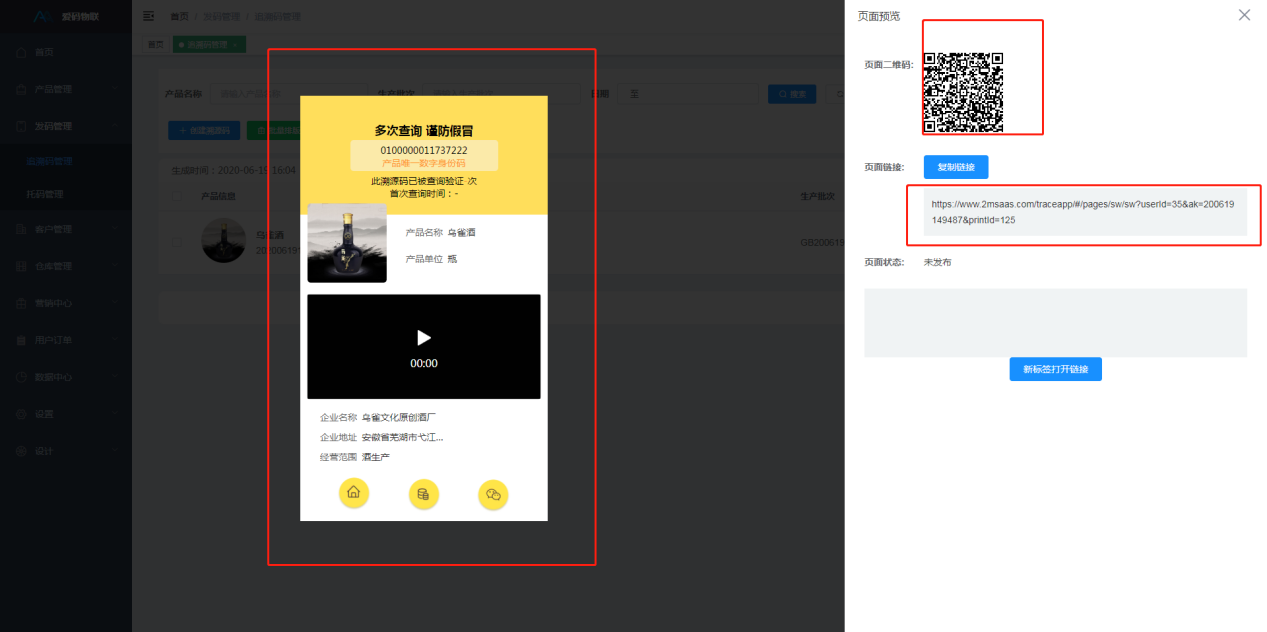Image resolution: width=1267 pixels, height=632 pixels.
Task: Click the 仓库管理 sidebar icon
Action: click(22, 266)
